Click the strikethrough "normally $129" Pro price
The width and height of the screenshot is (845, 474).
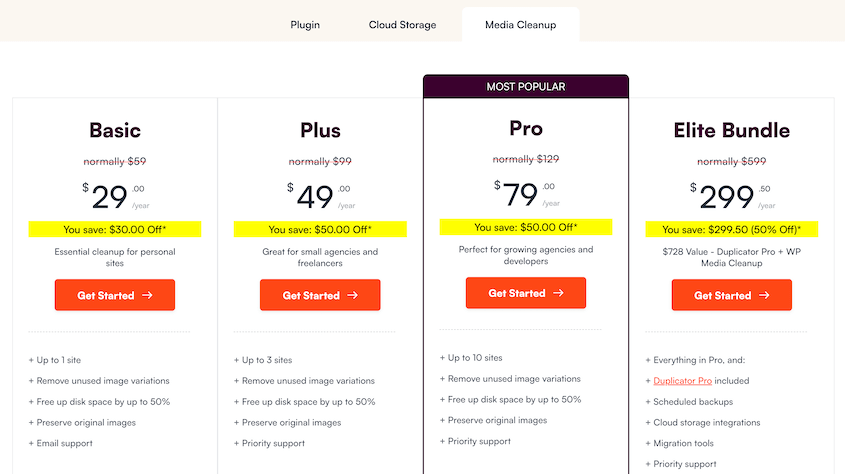click(x=526, y=159)
